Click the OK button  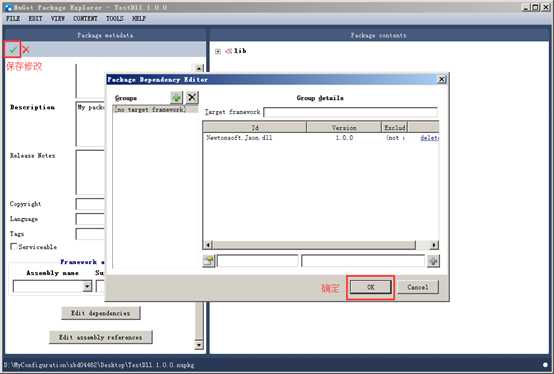[370, 287]
